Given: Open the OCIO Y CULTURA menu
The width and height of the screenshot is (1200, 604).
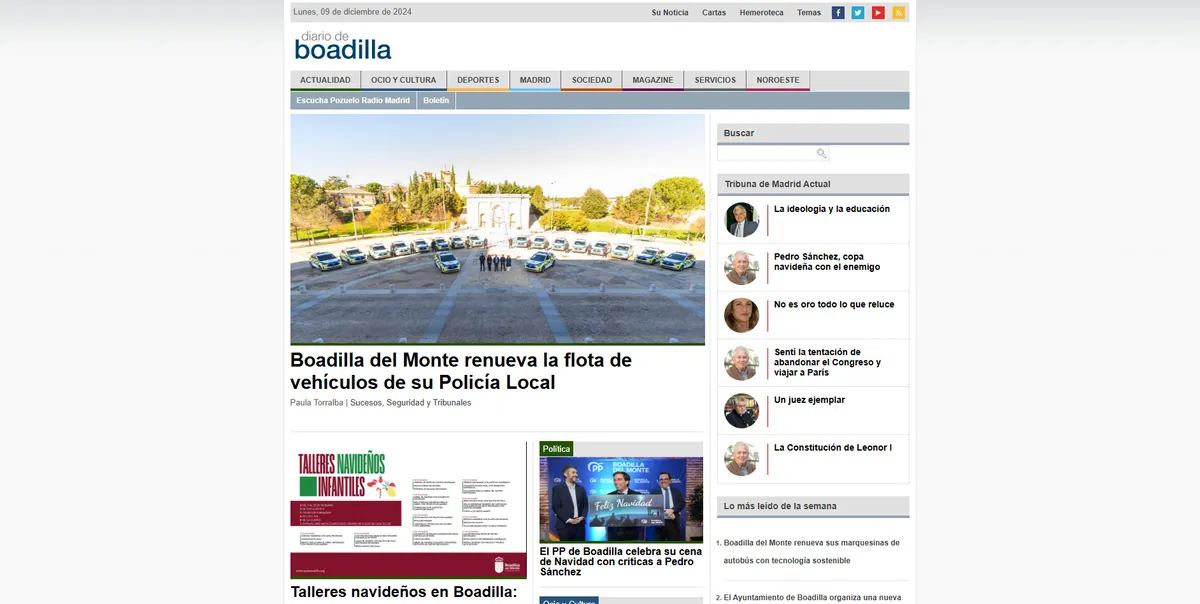Looking at the screenshot, I should [404, 80].
